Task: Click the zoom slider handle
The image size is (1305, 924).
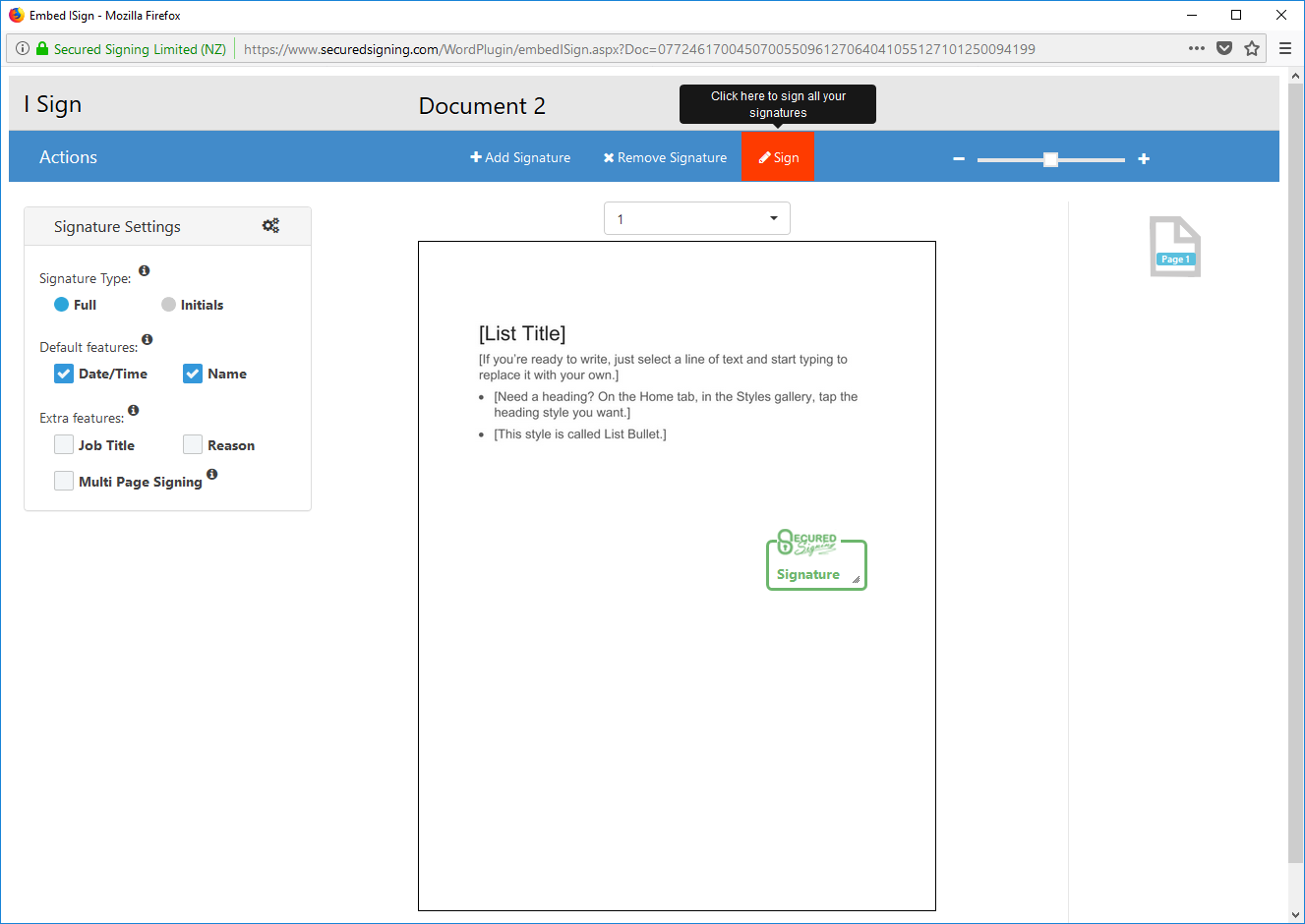Action: tap(1050, 159)
